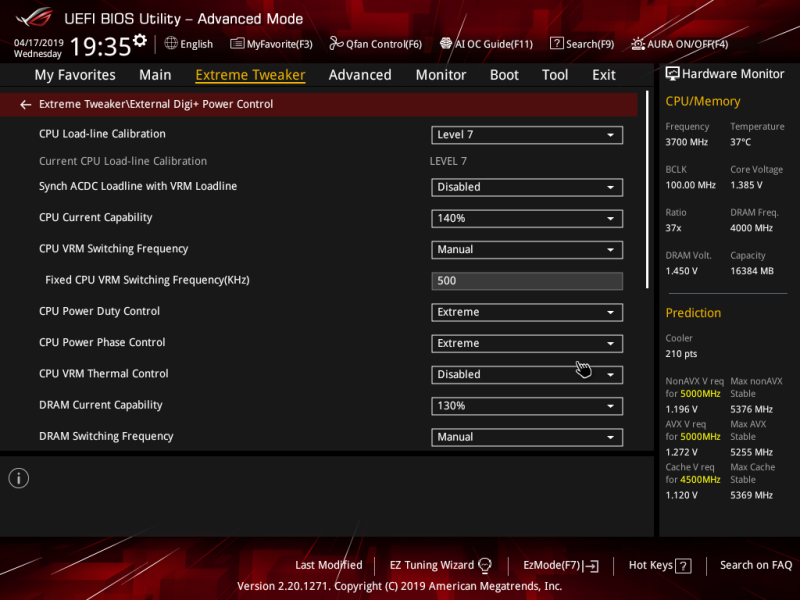The height and width of the screenshot is (600, 800).
Task: Open the CPU Load-line Calibration dropdown
Action: tap(526, 135)
